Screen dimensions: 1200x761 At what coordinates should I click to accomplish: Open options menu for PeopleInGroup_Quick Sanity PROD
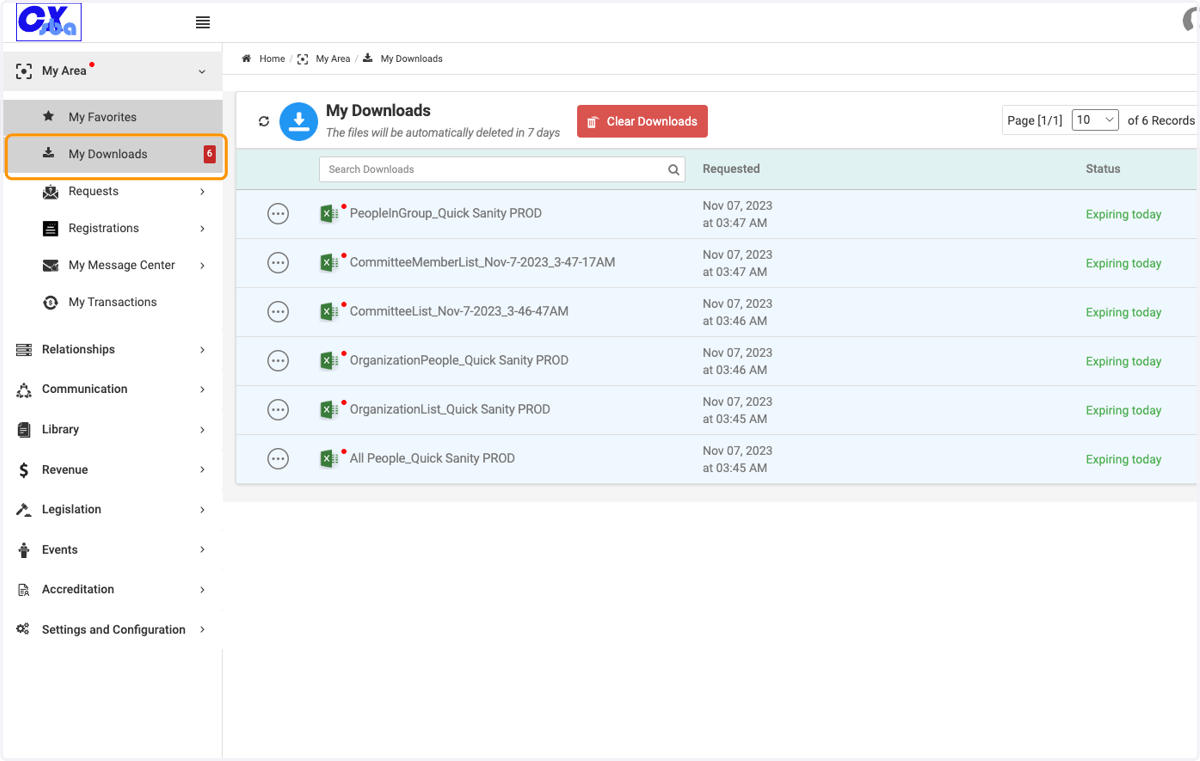point(278,214)
